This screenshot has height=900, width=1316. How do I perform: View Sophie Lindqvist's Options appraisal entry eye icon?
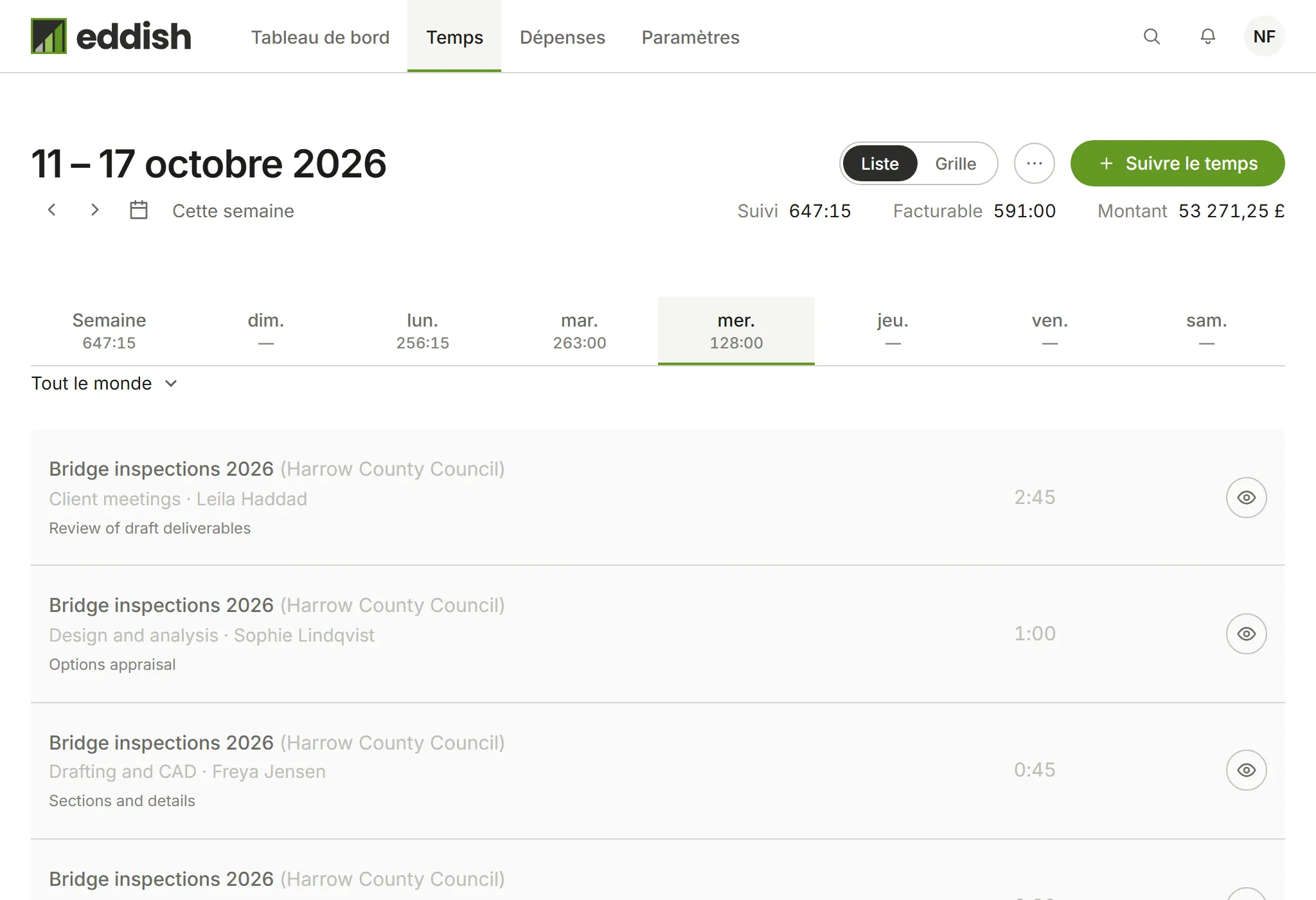pyautogui.click(x=1246, y=634)
